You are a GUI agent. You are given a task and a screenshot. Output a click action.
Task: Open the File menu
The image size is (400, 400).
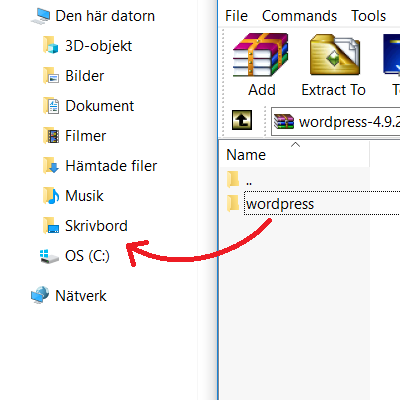pyautogui.click(x=236, y=16)
